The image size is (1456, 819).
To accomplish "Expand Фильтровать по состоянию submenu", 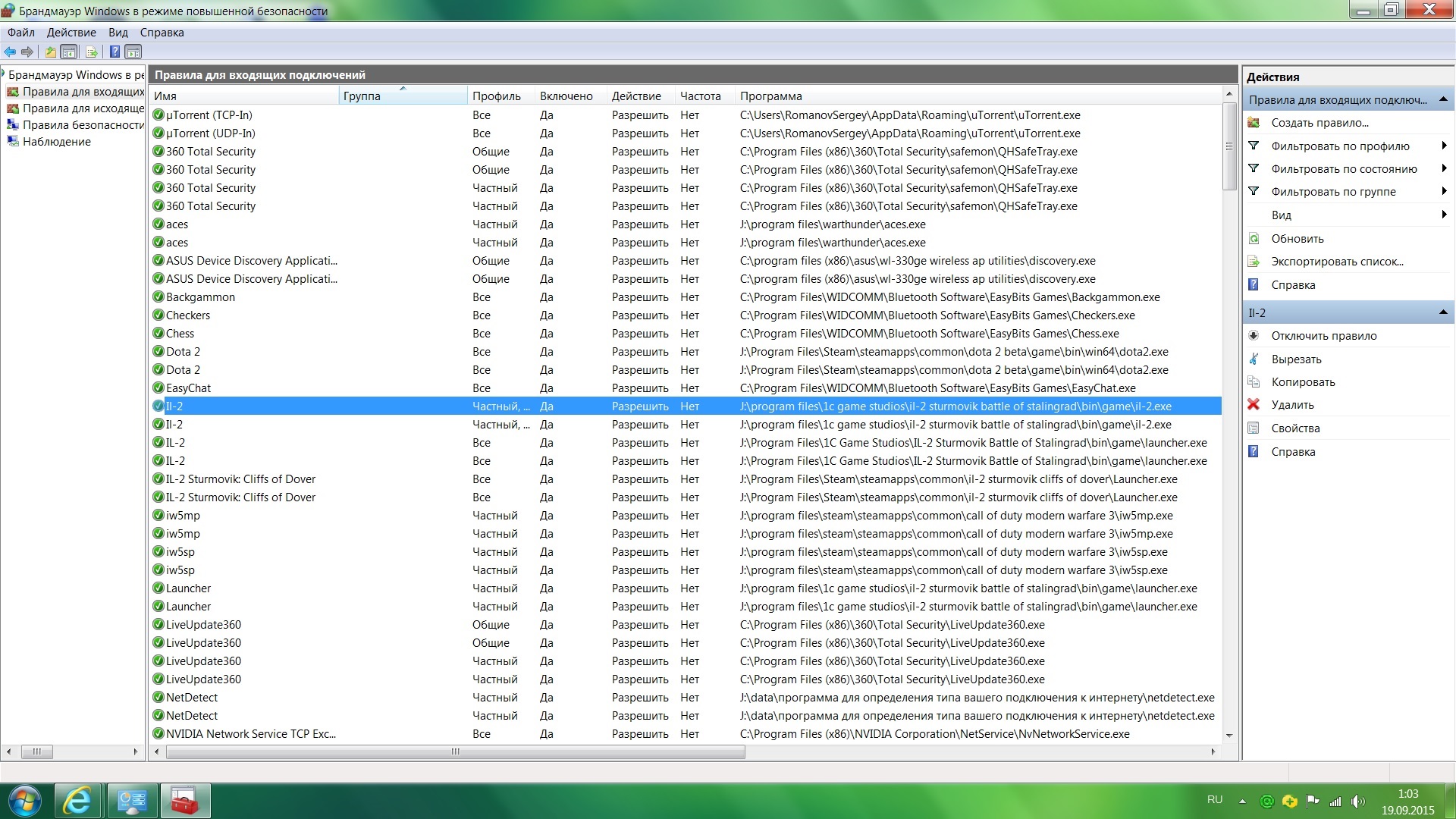I will [1444, 168].
